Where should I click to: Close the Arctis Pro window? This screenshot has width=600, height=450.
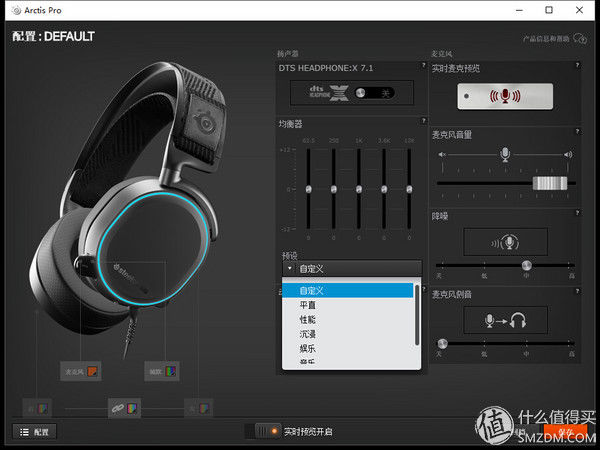point(579,10)
